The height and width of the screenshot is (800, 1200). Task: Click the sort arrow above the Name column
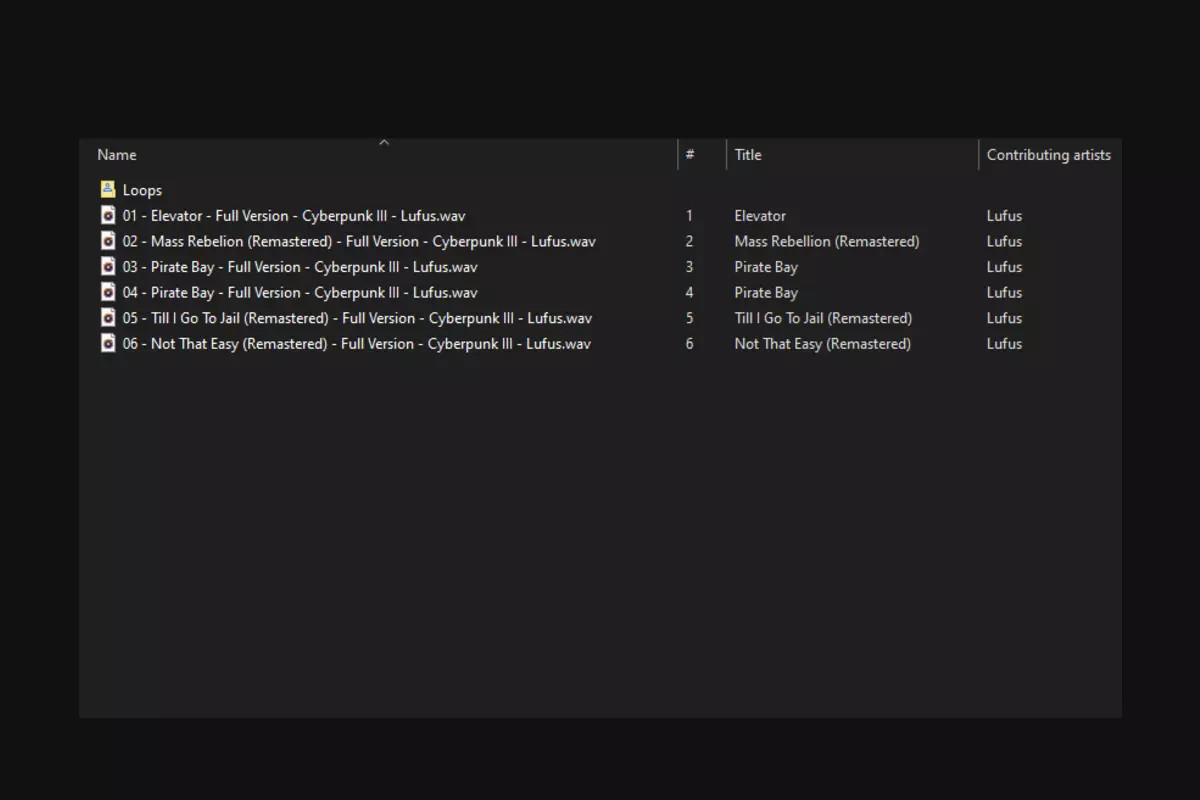coord(384,143)
